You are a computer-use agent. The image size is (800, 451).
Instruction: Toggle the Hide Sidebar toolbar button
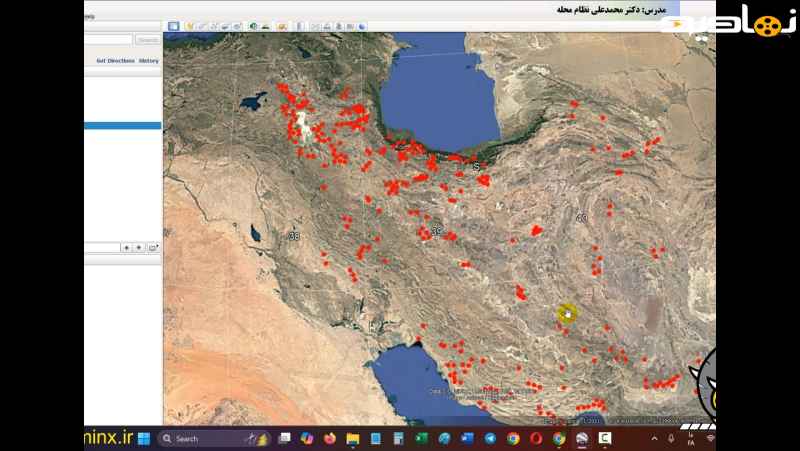pos(173,26)
